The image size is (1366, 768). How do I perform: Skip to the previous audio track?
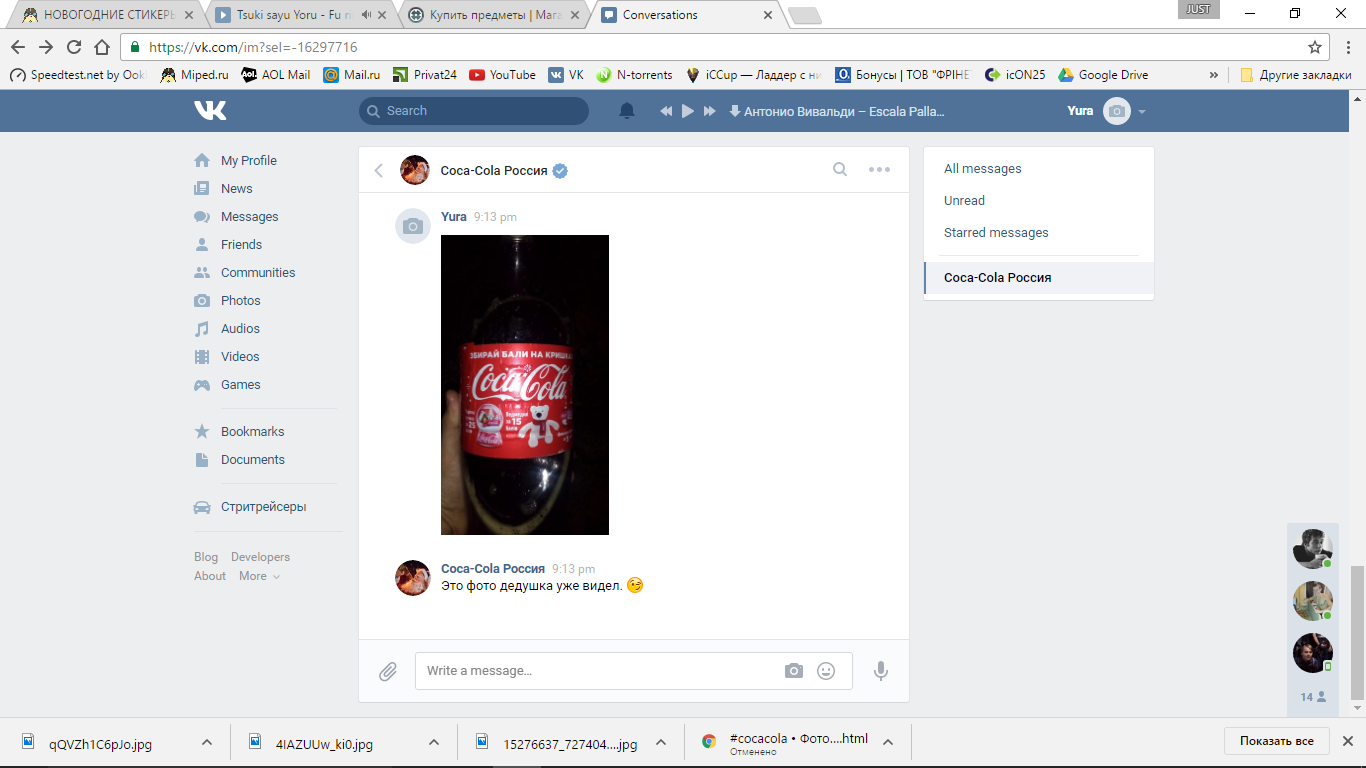pos(666,111)
